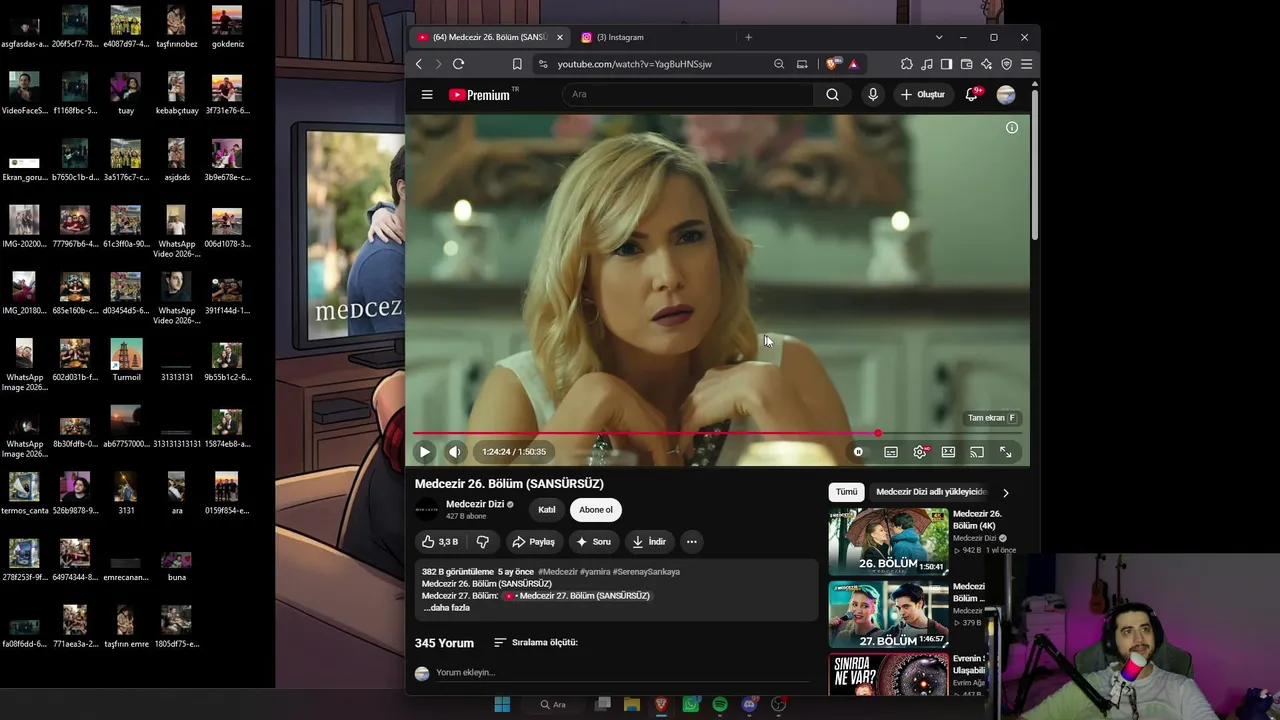This screenshot has width=1280, height=720.
Task: Toggle the browser sidebar panel
Action: (x=946, y=64)
